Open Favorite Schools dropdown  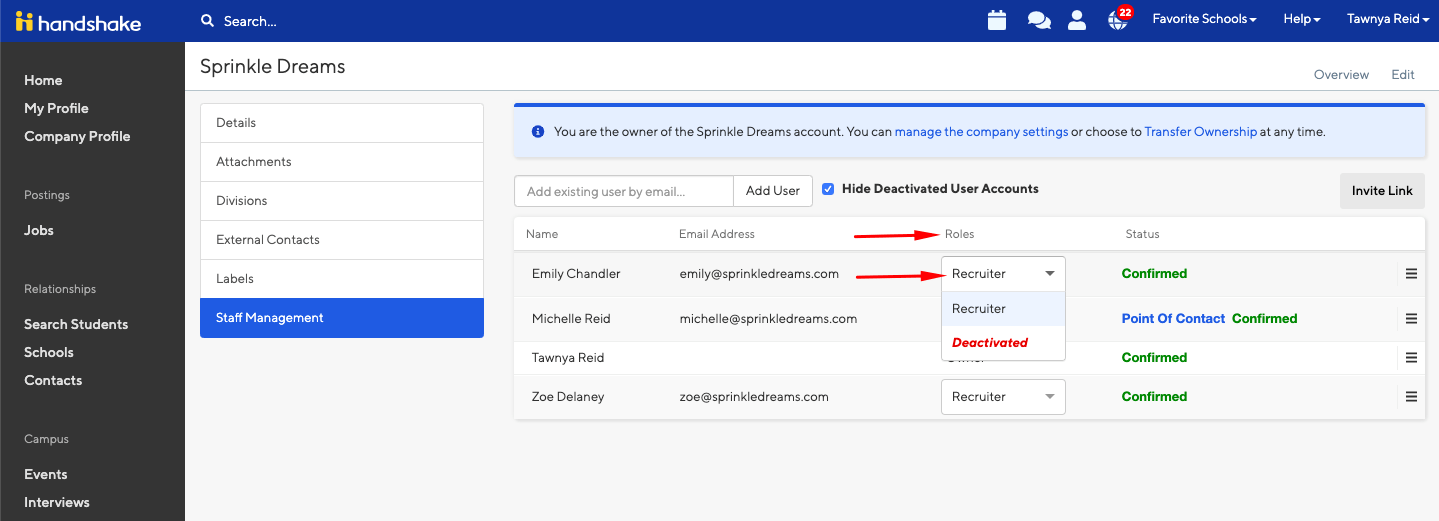[x=1204, y=19]
